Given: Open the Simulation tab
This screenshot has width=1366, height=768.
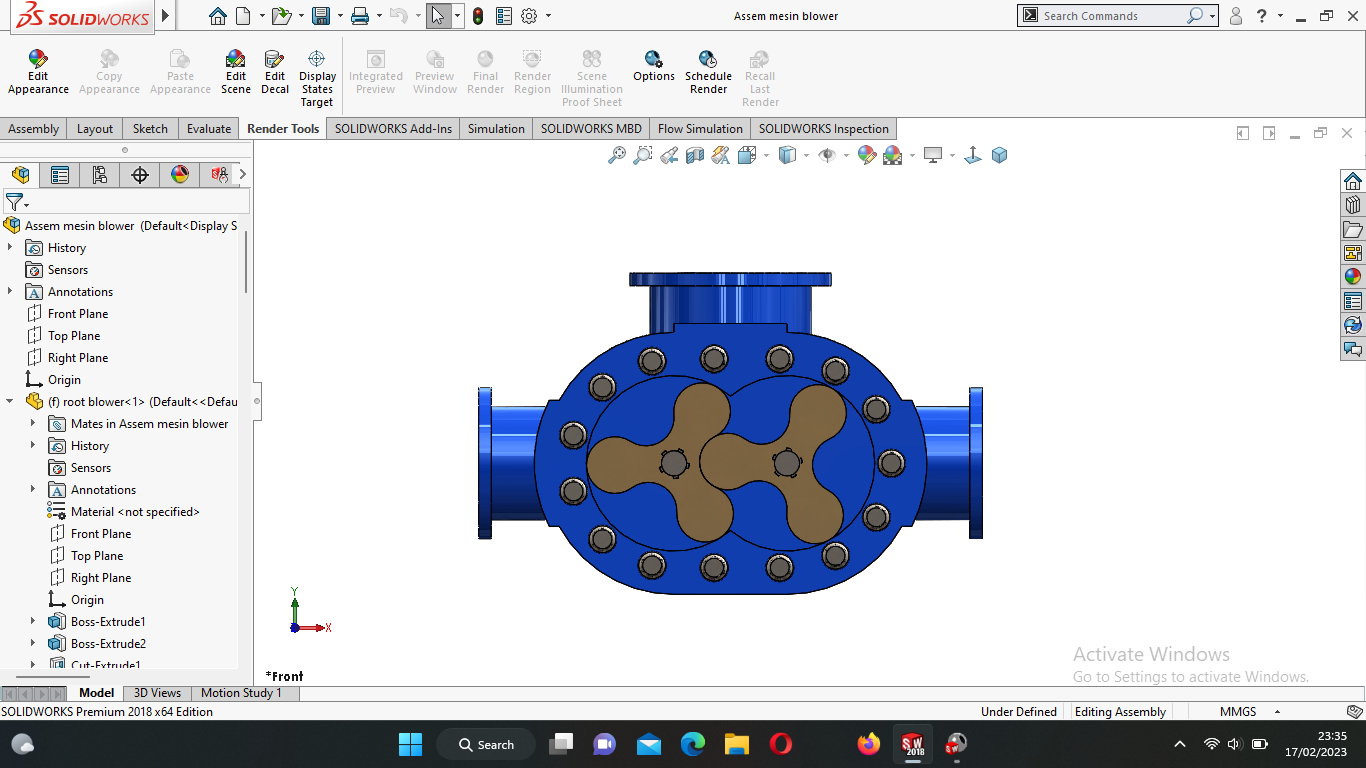Looking at the screenshot, I should pyautogui.click(x=496, y=128).
